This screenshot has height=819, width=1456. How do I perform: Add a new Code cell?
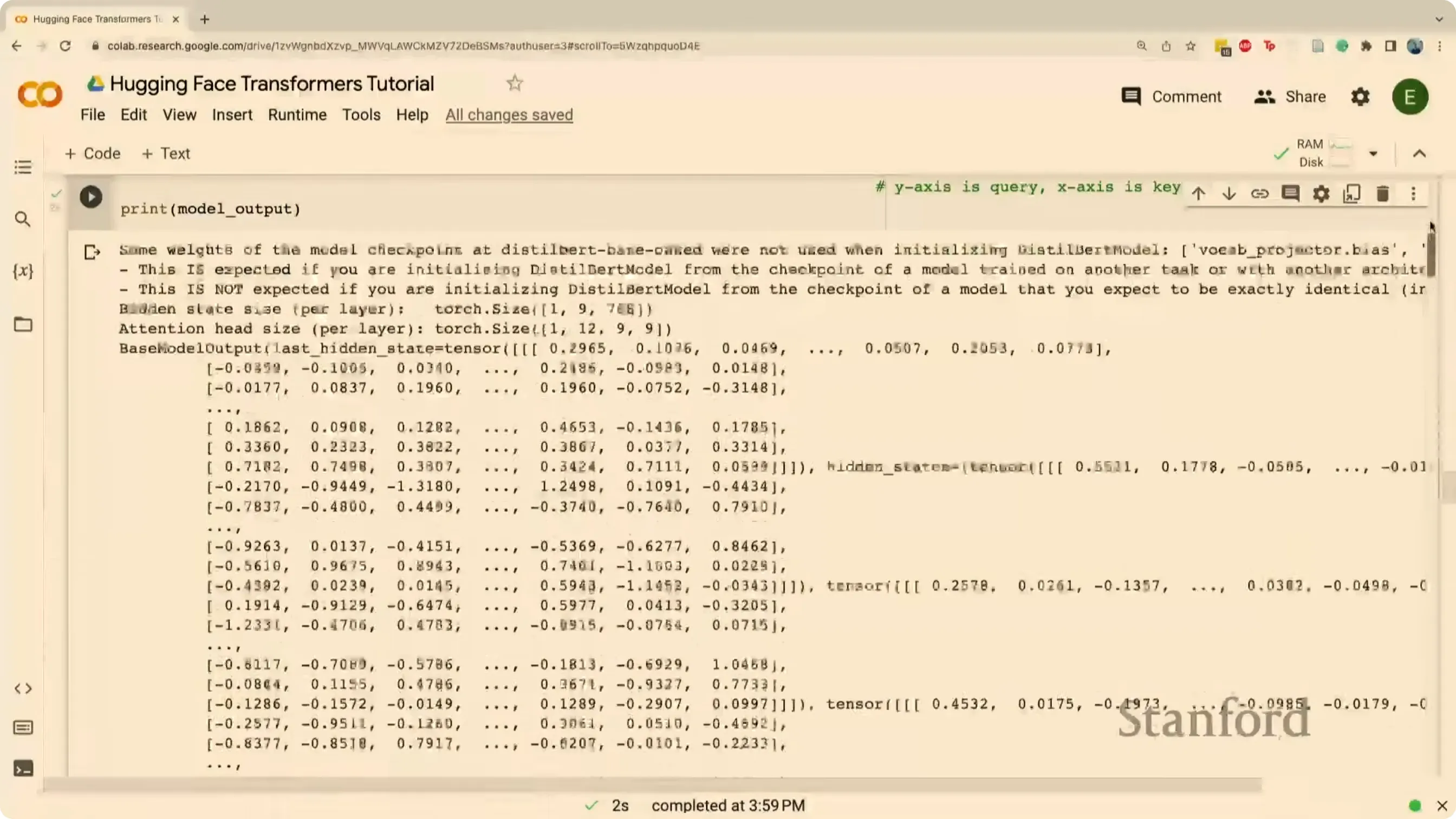pyautogui.click(x=93, y=153)
